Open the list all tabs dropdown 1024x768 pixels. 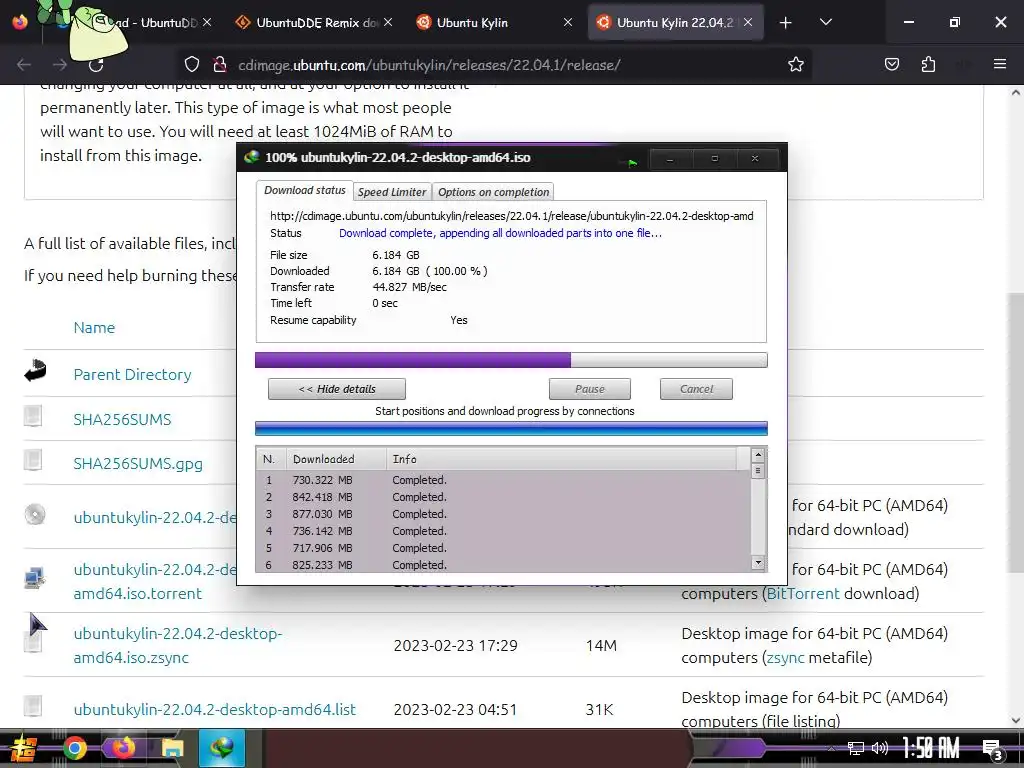pos(825,22)
